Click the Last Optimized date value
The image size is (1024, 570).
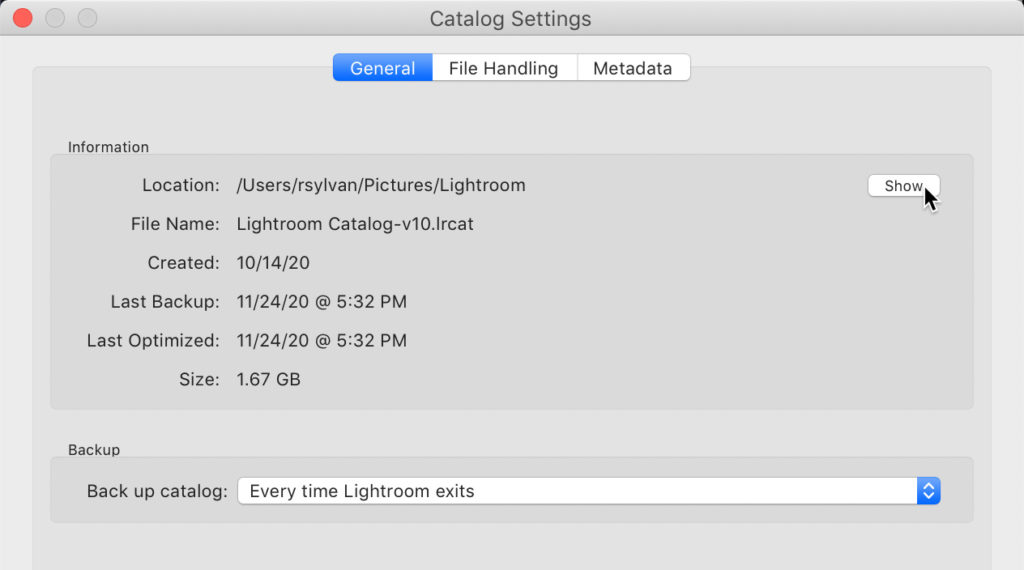[x=321, y=341]
